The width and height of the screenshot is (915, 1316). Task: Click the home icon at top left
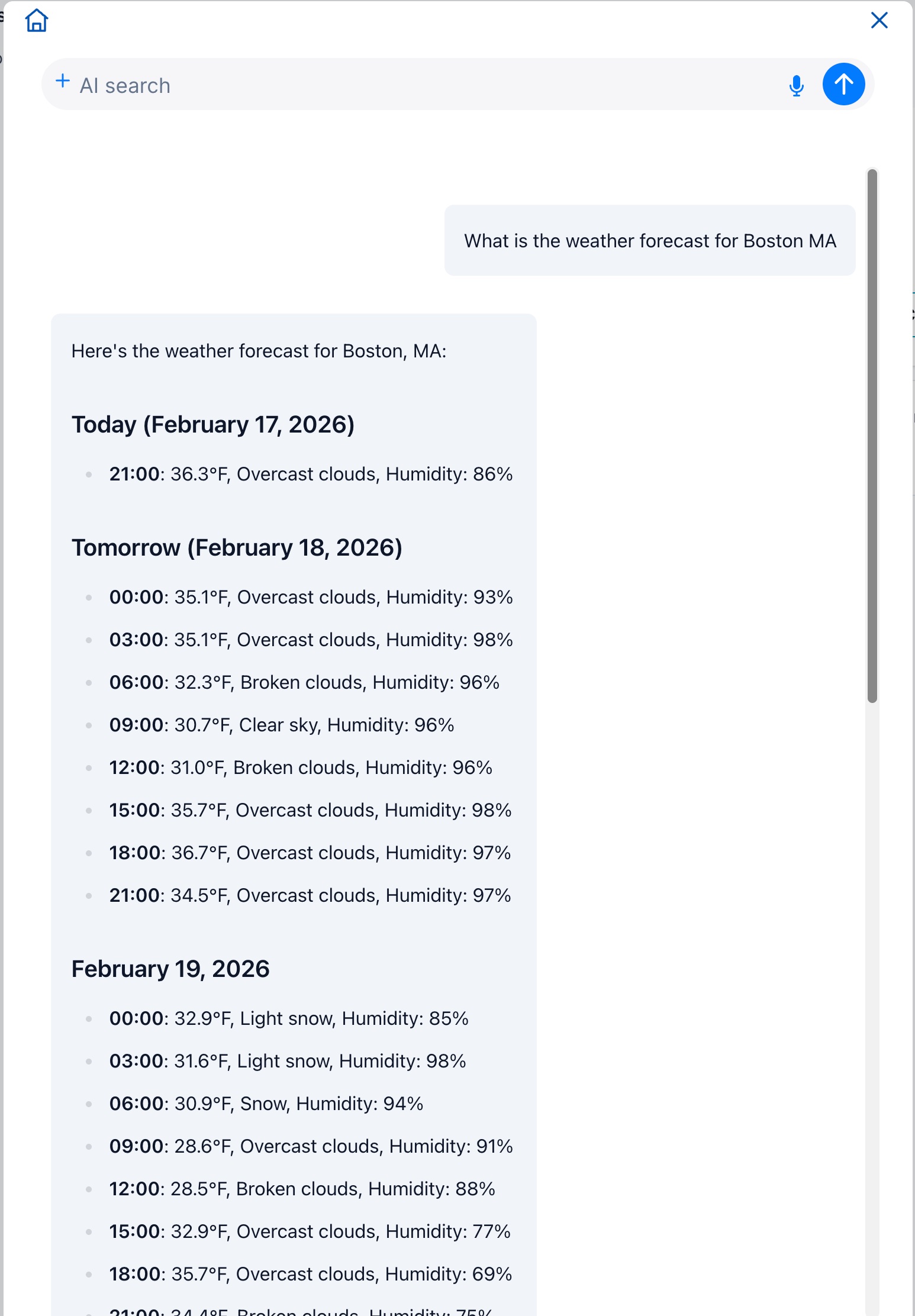point(37,20)
